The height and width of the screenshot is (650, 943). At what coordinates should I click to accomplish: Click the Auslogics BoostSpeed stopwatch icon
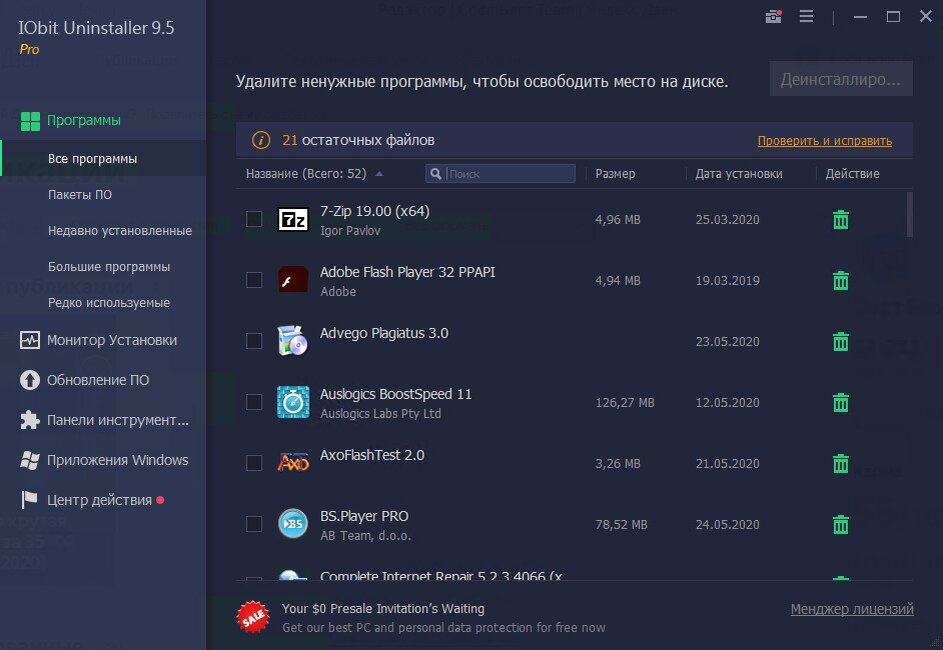point(293,402)
